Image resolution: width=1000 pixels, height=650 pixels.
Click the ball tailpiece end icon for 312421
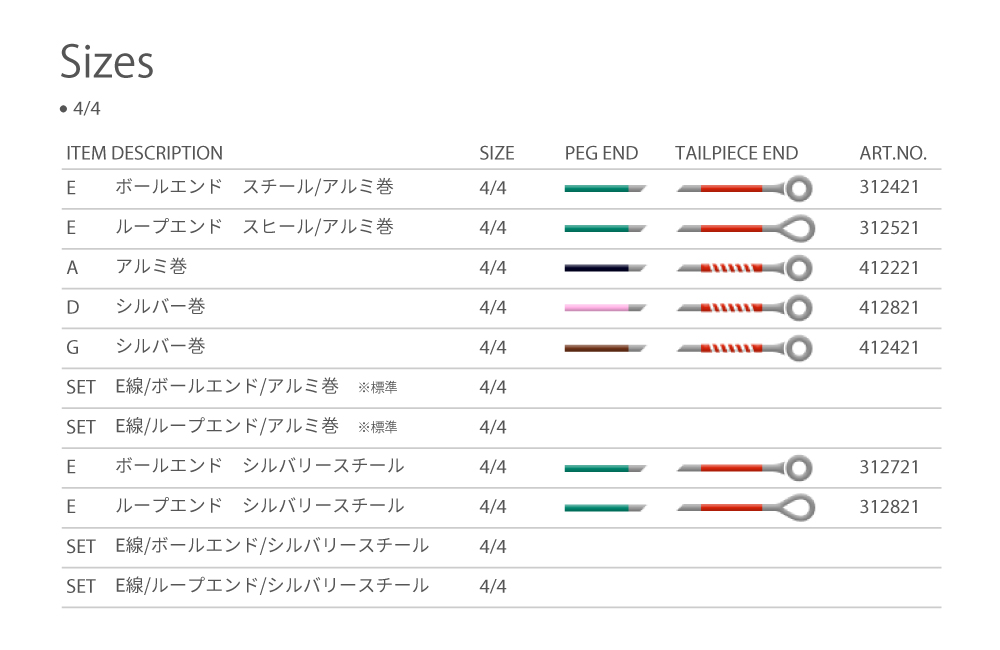click(745, 188)
